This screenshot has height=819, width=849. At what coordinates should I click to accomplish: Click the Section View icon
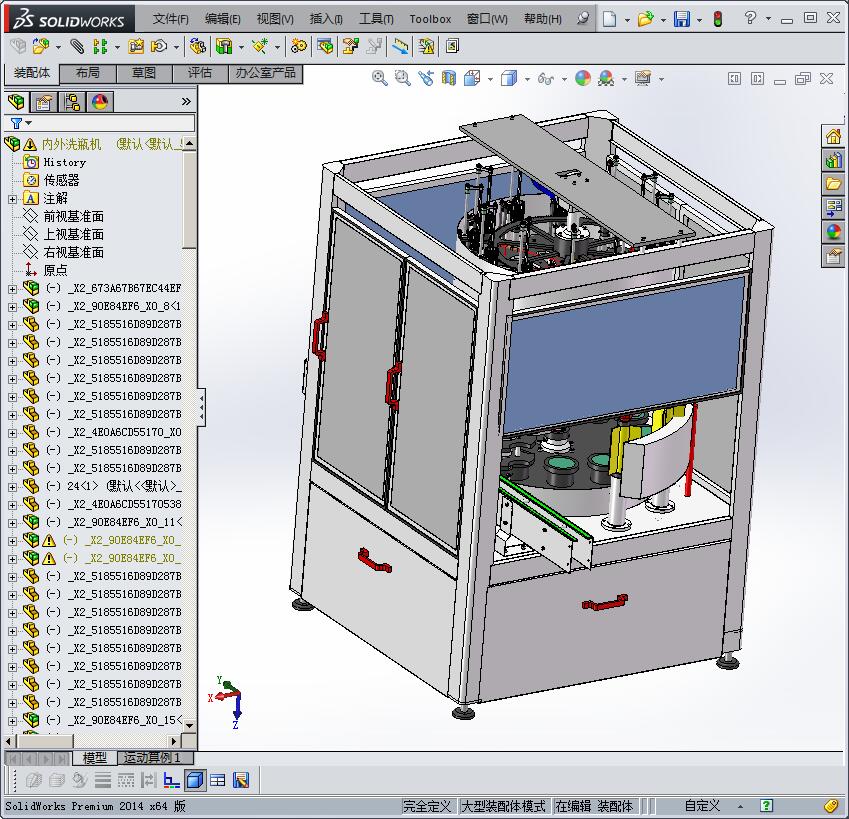click(449, 78)
